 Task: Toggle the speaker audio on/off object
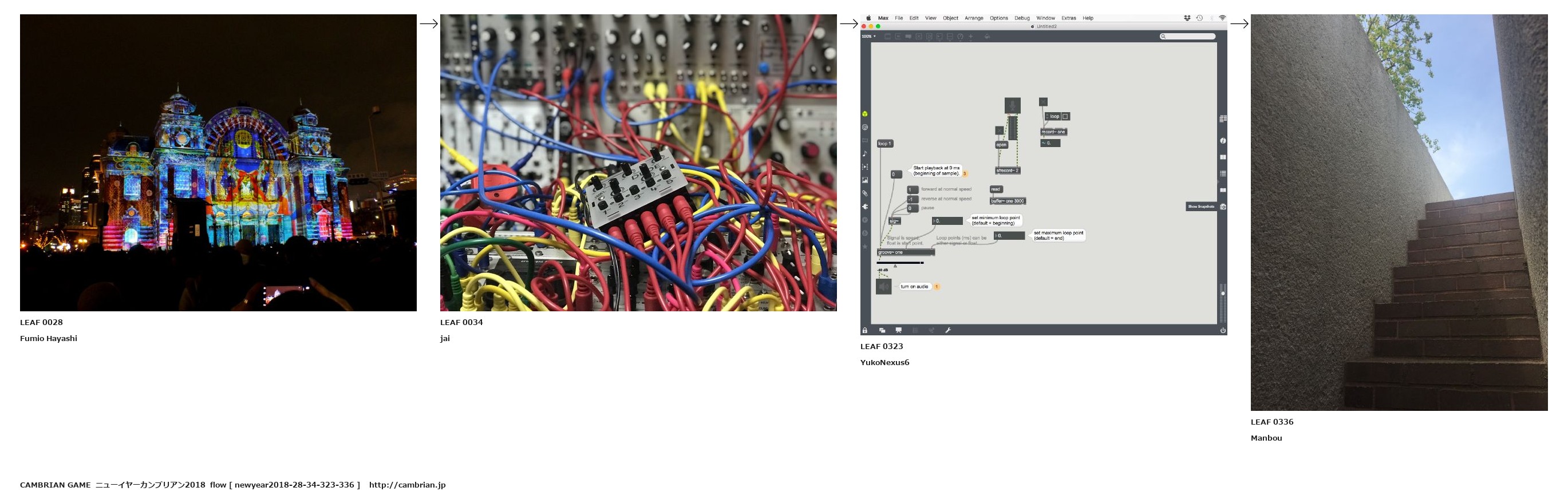pyautogui.click(x=883, y=287)
